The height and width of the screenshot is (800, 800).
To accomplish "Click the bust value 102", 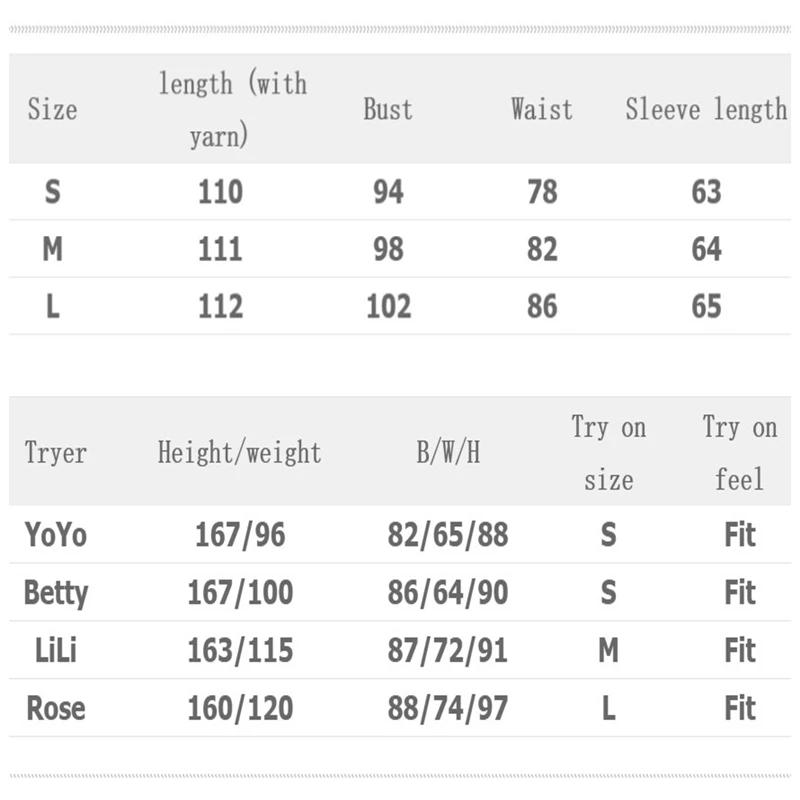I will (388, 306).
